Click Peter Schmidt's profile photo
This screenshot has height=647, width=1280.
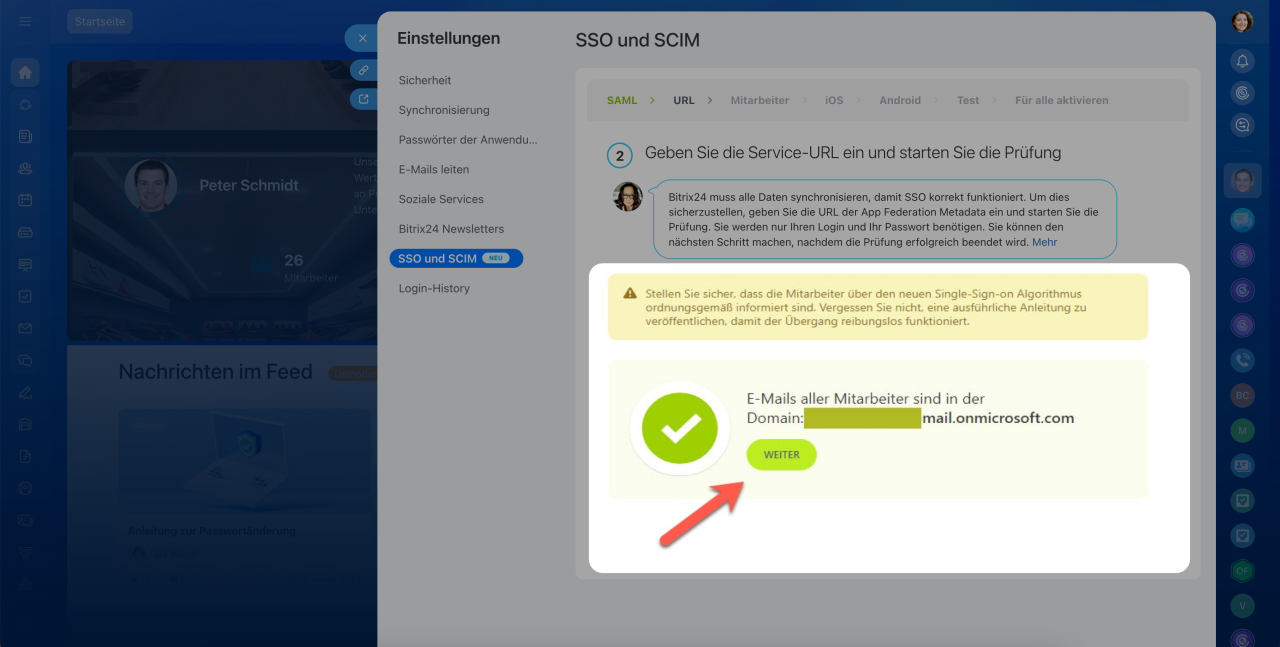click(151, 185)
